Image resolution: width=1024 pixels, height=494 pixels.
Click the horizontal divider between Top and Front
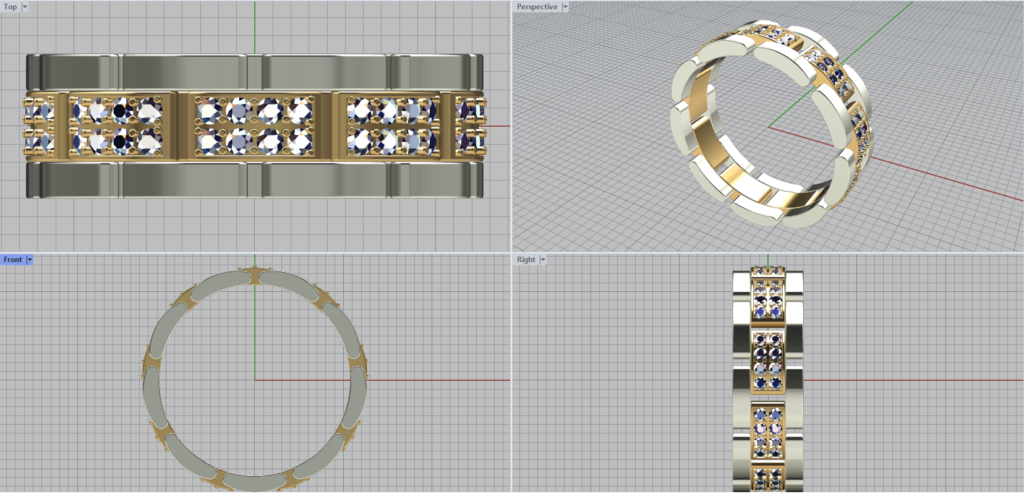point(256,252)
